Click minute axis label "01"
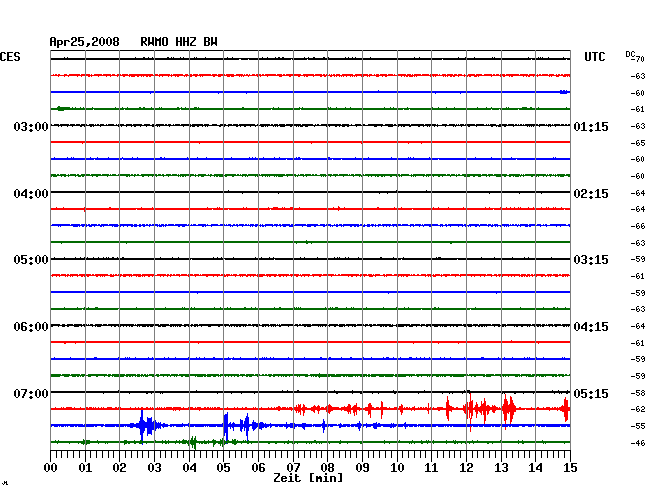Viewport: 650px width, 494px height. pos(85,467)
